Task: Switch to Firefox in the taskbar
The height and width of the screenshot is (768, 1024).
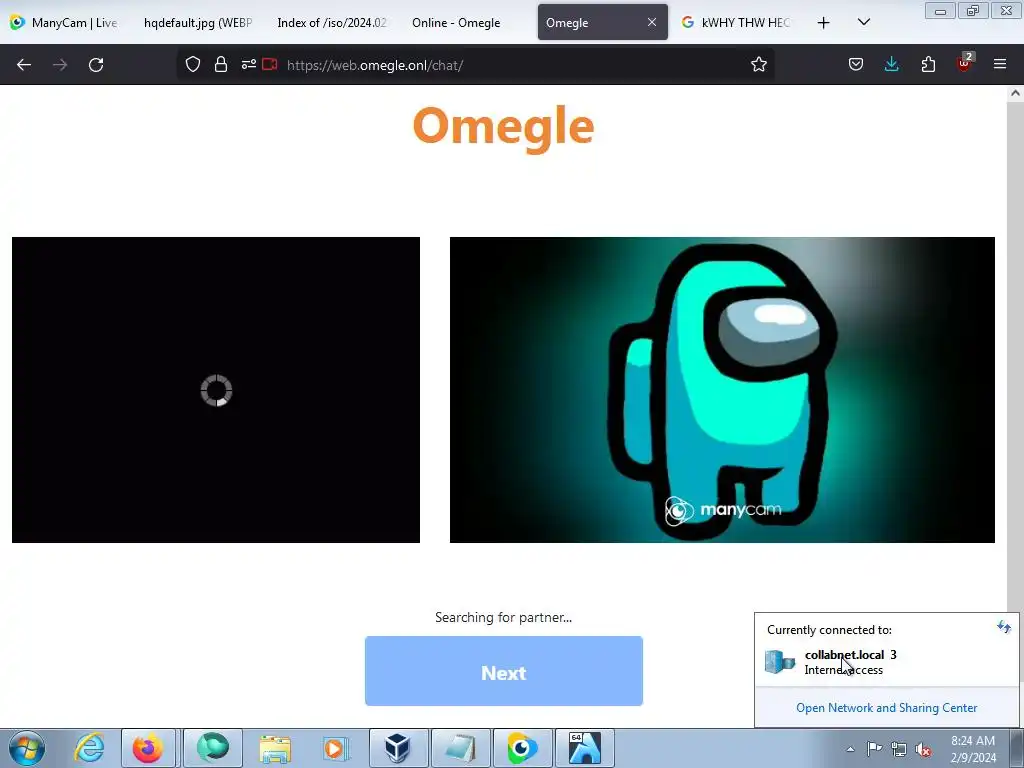Action: point(148,748)
